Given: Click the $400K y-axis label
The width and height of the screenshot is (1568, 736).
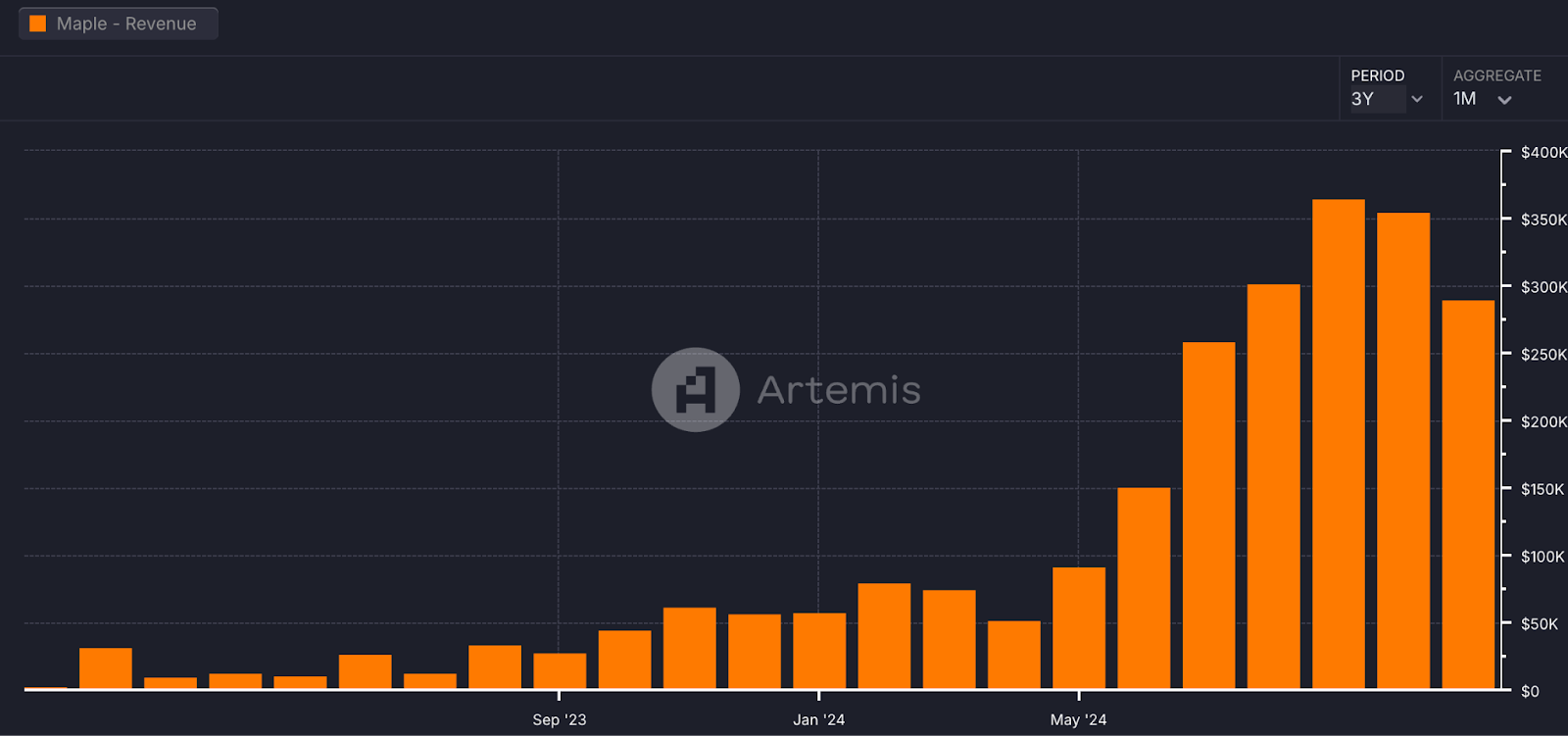Looking at the screenshot, I should coord(1543,152).
